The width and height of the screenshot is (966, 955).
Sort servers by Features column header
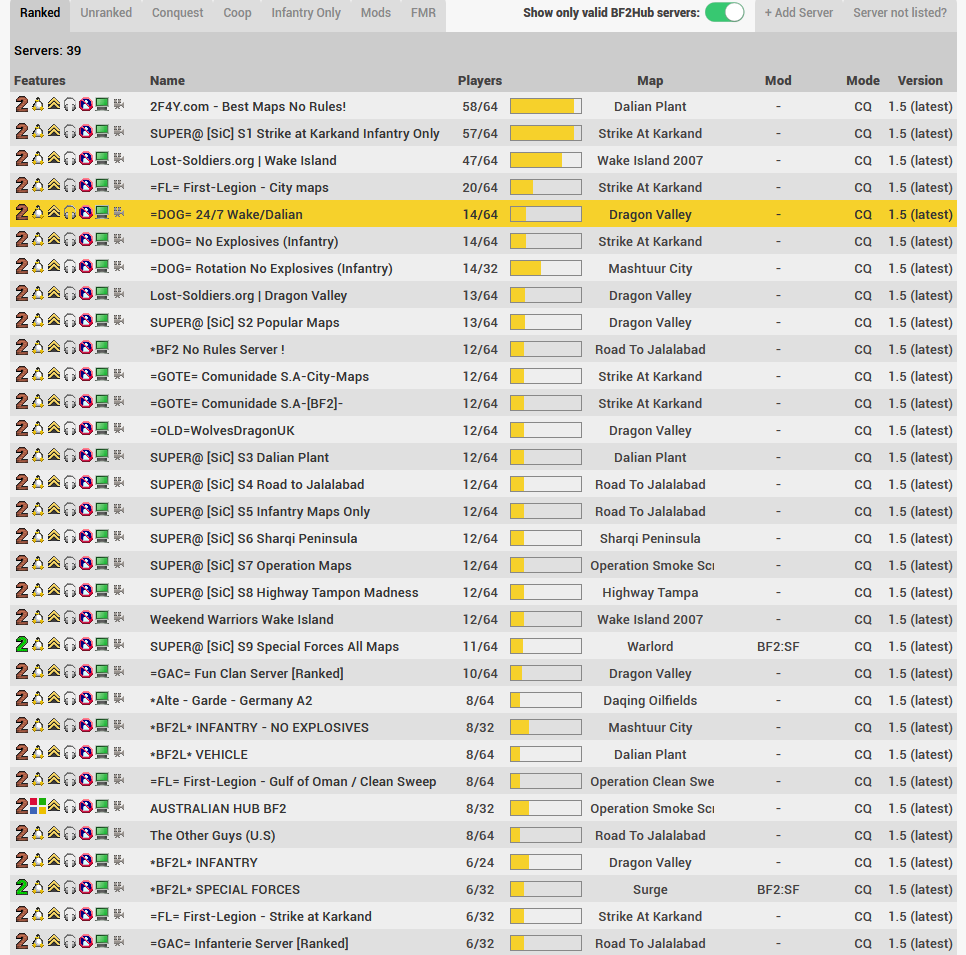click(x=40, y=81)
